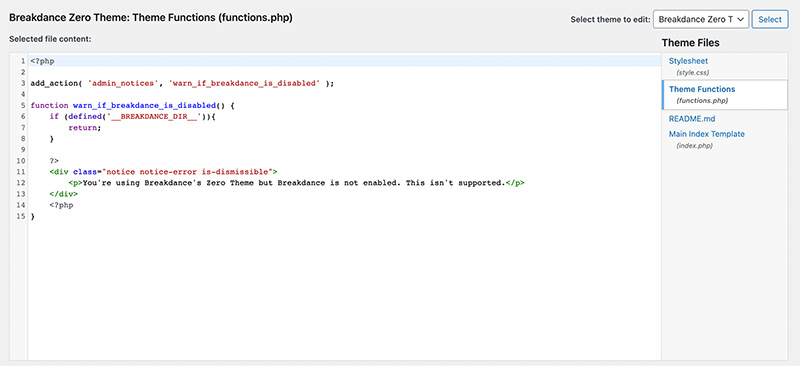Viewport: 800px width, 366px height.
Task: Open the README.md file
Action: [x=692, y=118]
